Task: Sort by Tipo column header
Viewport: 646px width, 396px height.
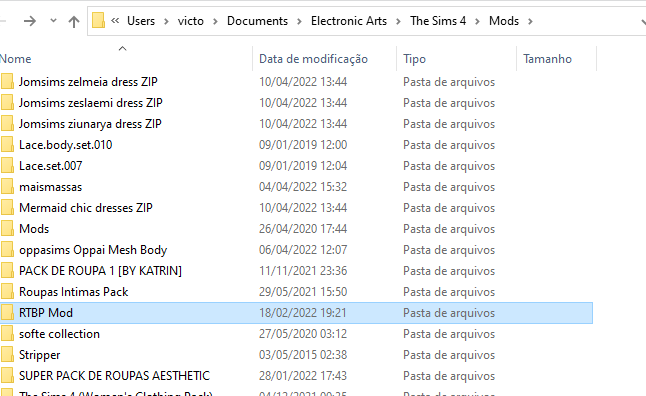Action: tap(414, 59)
